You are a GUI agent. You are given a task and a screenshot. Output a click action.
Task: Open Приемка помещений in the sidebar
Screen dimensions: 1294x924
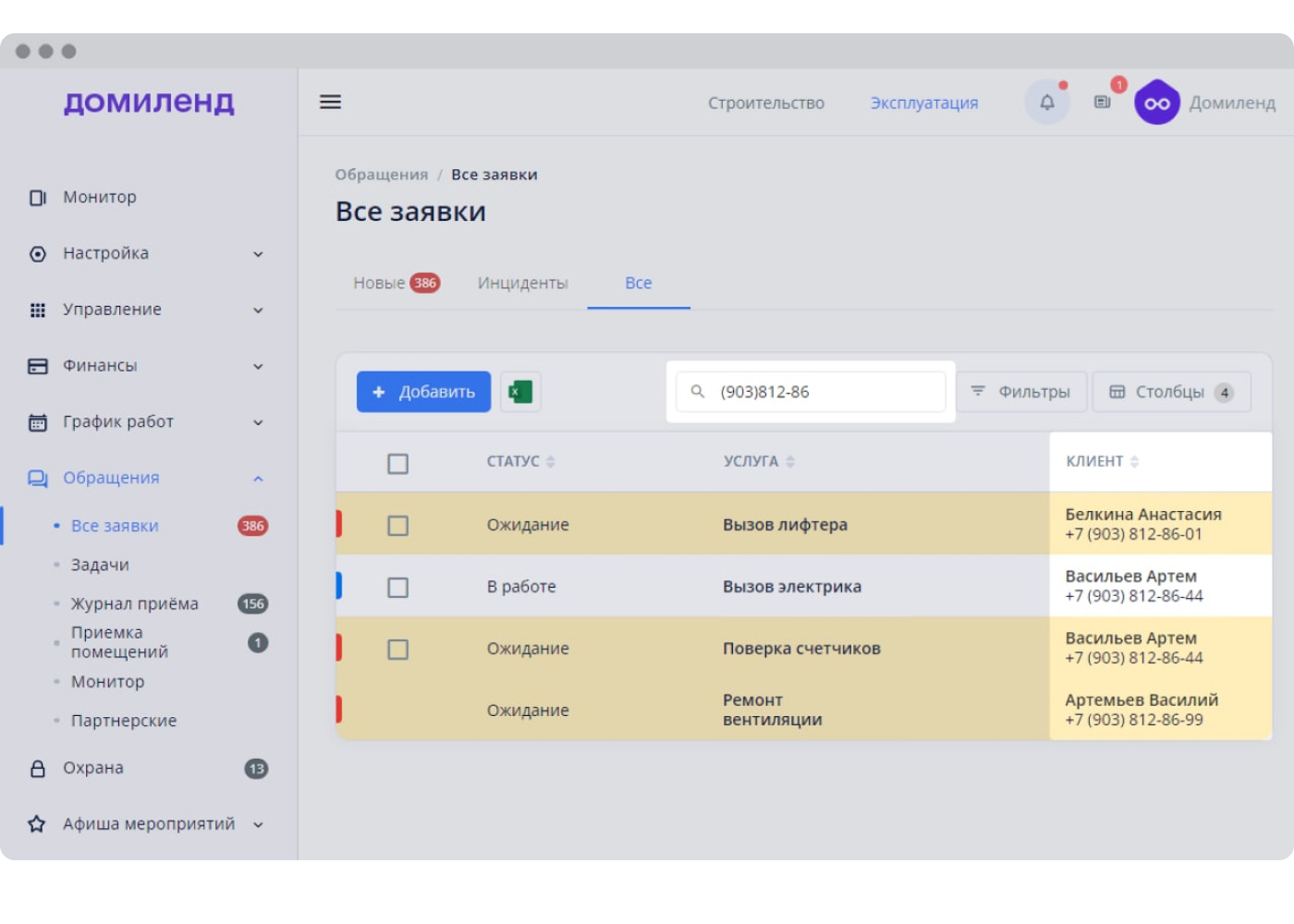coord(120,642)
